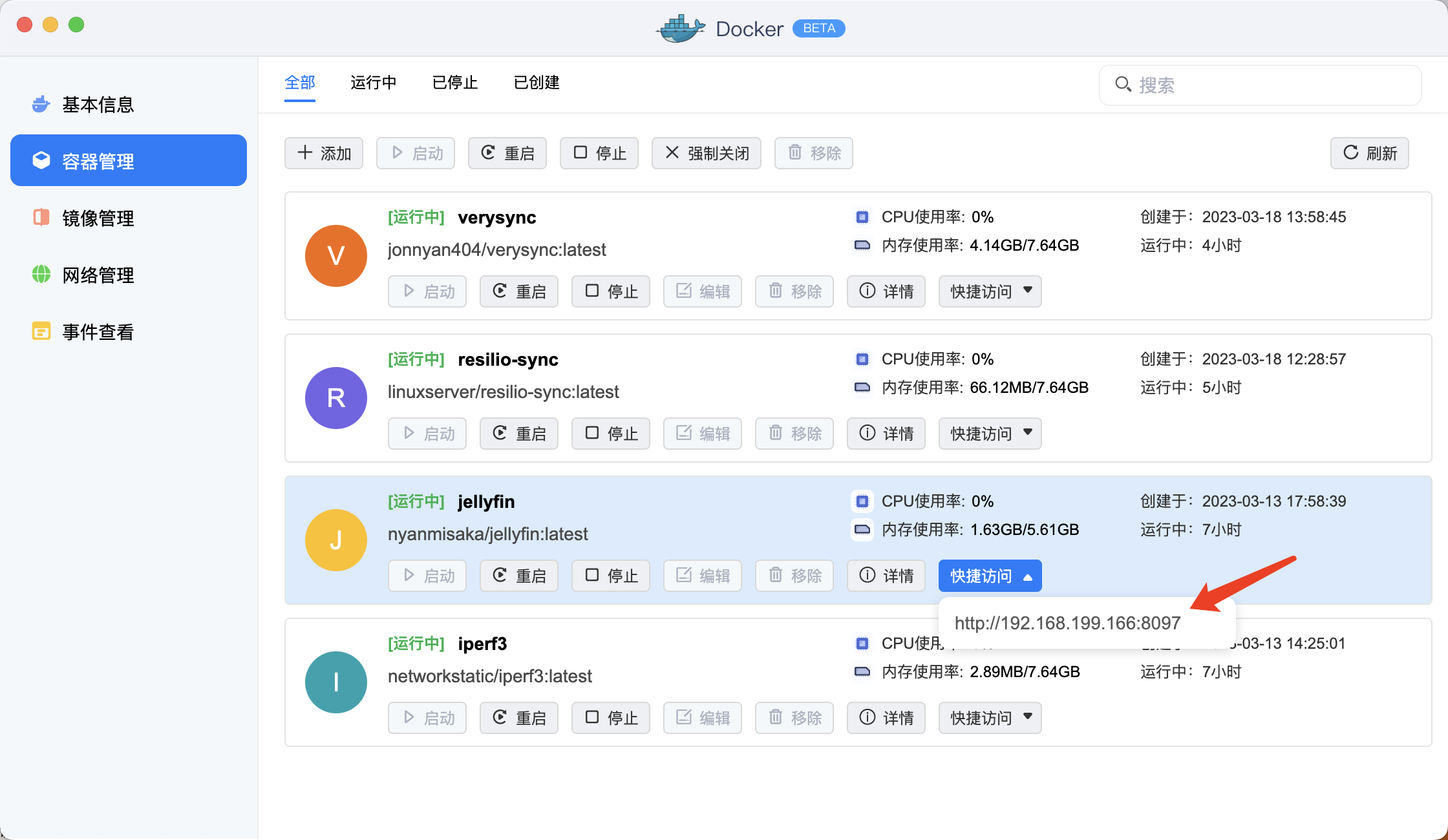Click the 刷新 refresh button
1448x840 pixels.
[1370, 153]
